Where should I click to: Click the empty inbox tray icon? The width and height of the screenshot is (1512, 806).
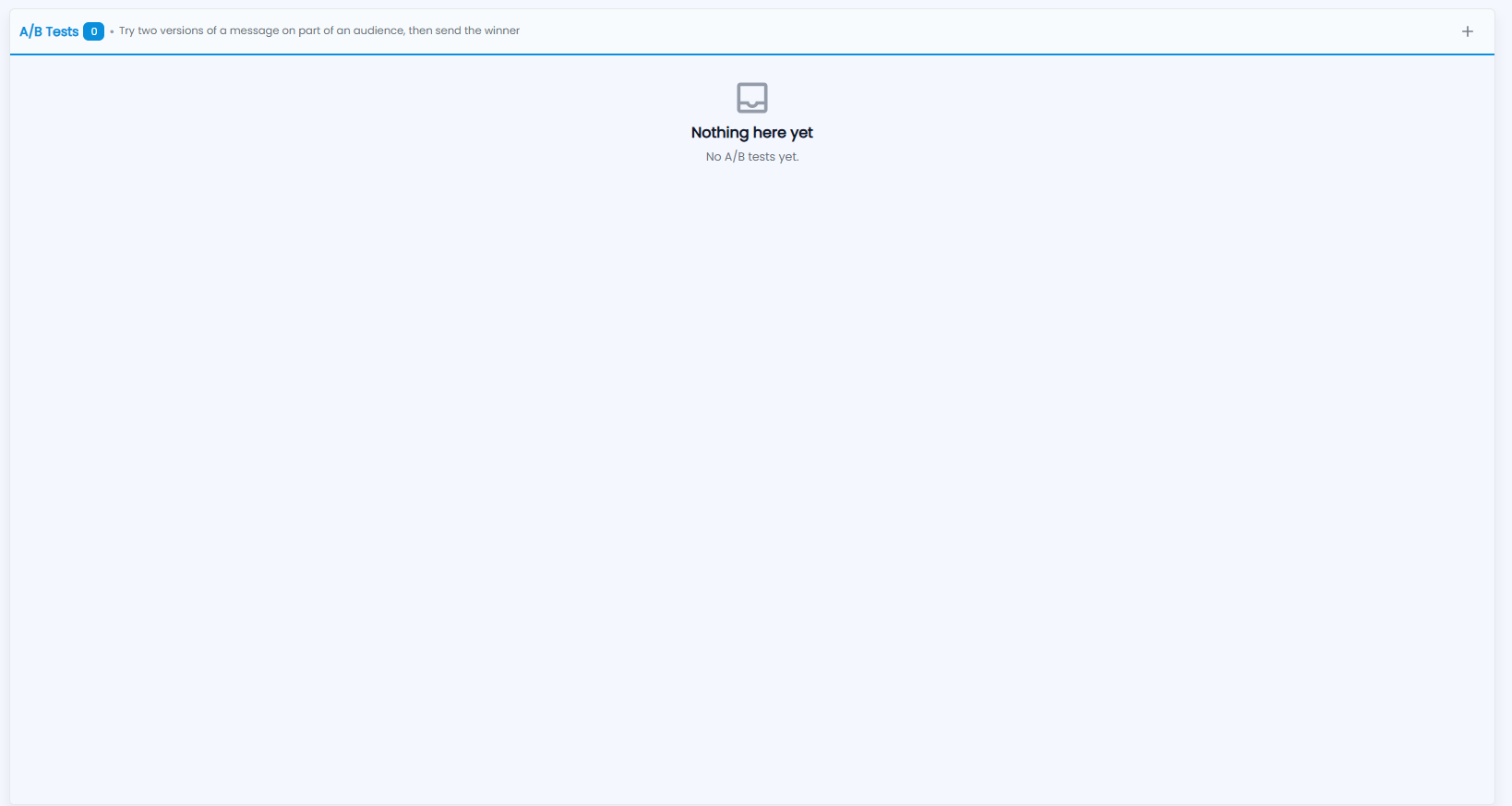pyautogui.click(x=752, y=97)
